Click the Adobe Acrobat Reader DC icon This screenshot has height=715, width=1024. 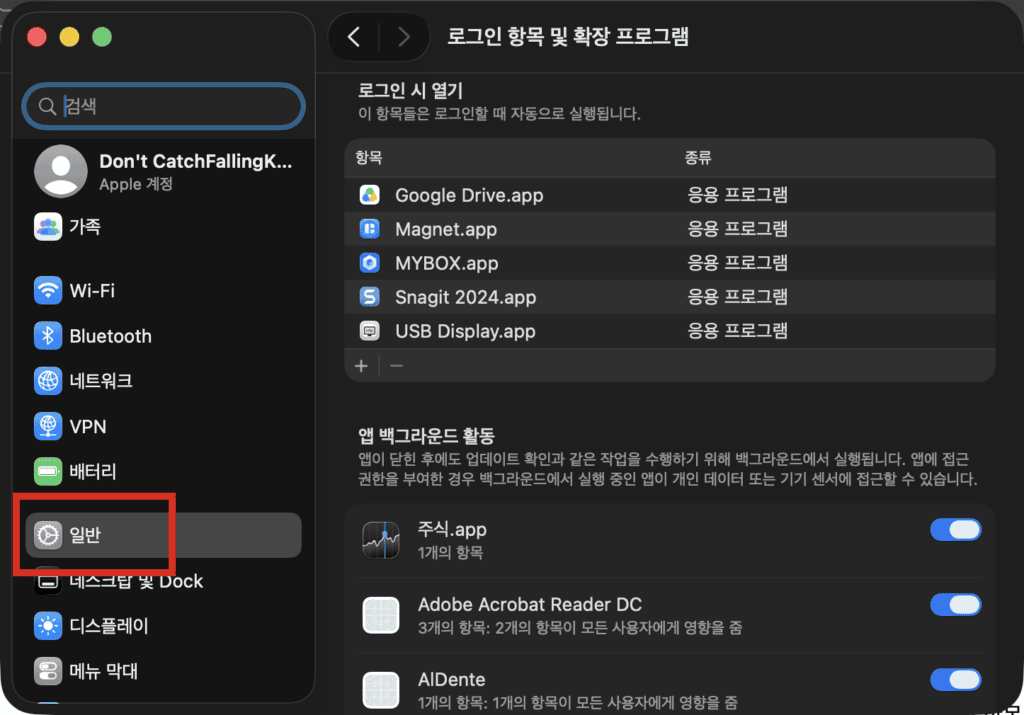[381, 615]
